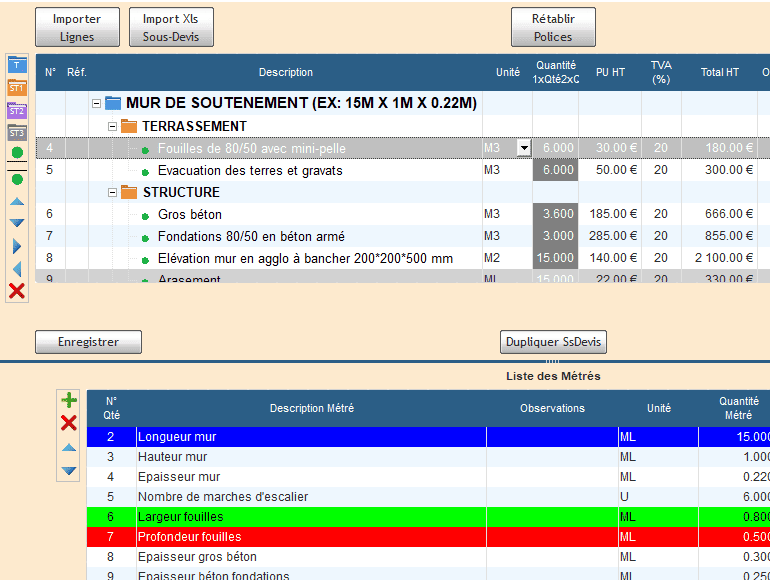770x580 pixels.
Task: Click the blue right arrow indent icon
Action: (17, 246)
